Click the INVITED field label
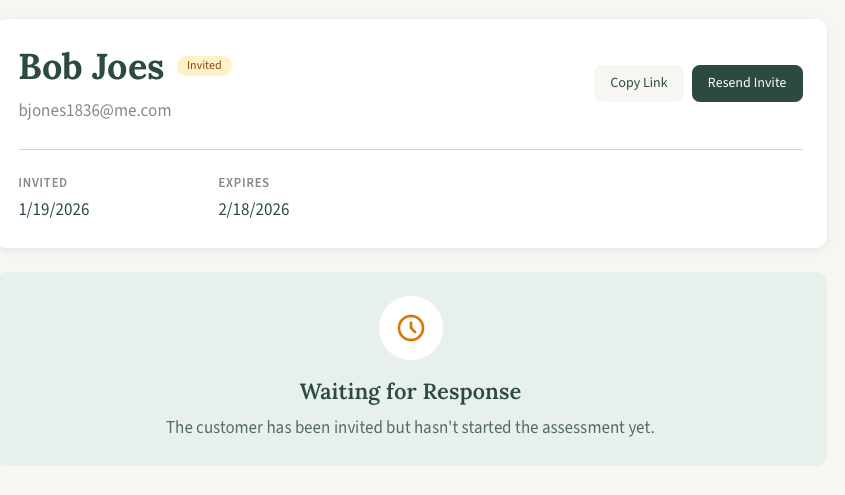Viewport: 845px width, 495px height. [x=43, y=183]
